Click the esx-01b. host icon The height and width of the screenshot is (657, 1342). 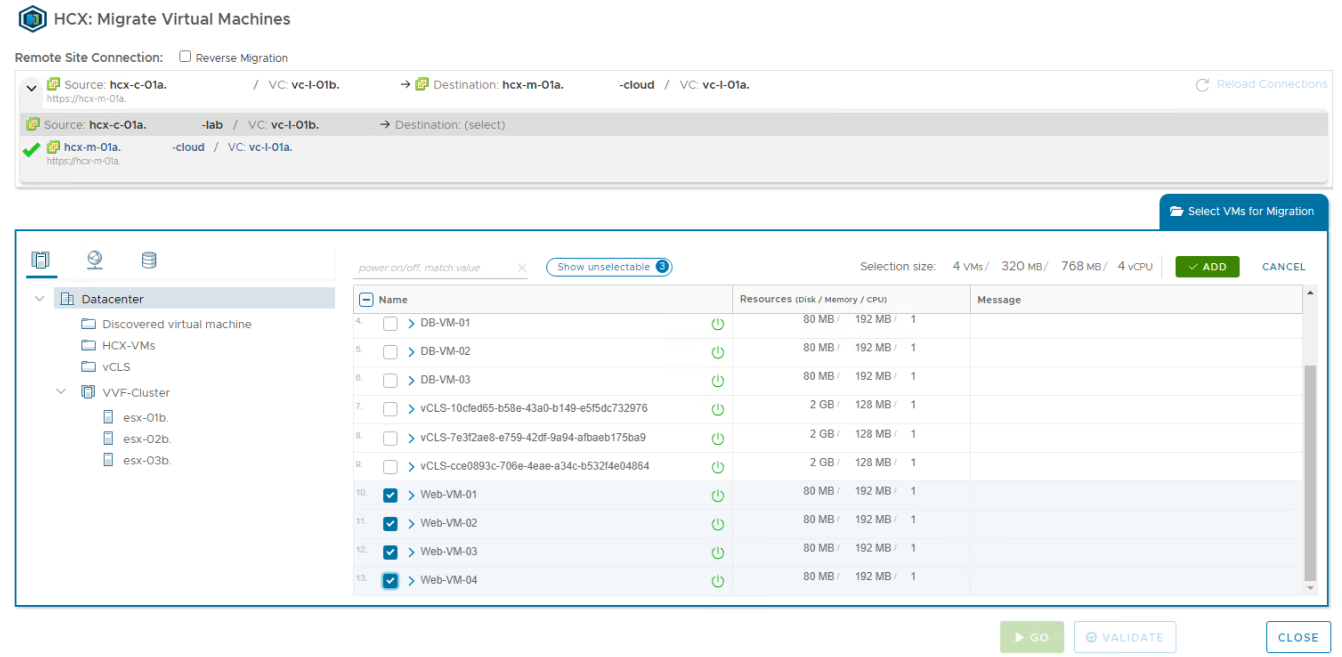coord(109,417)
